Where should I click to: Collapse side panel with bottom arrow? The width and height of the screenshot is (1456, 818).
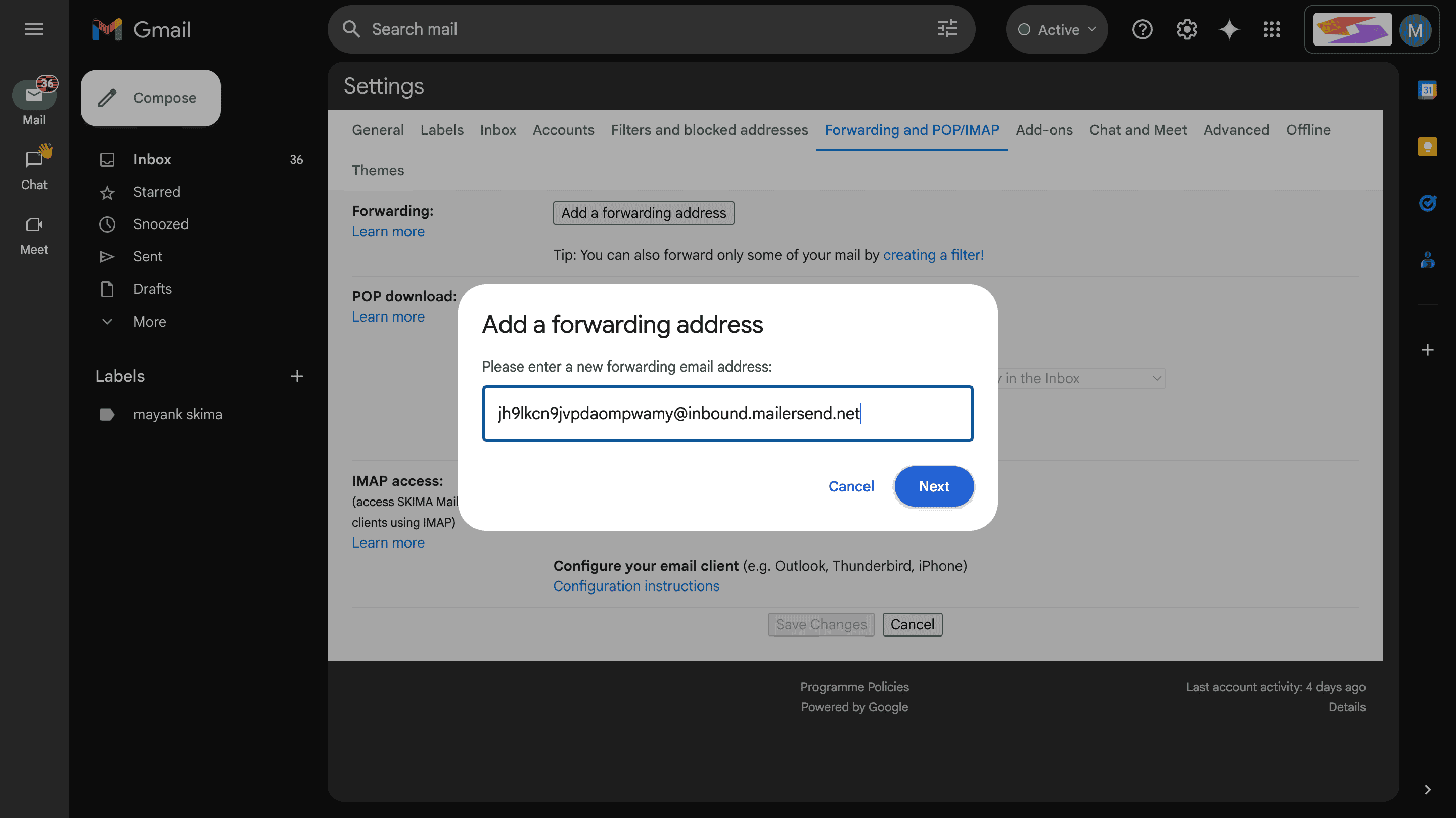click(1427, 789)
